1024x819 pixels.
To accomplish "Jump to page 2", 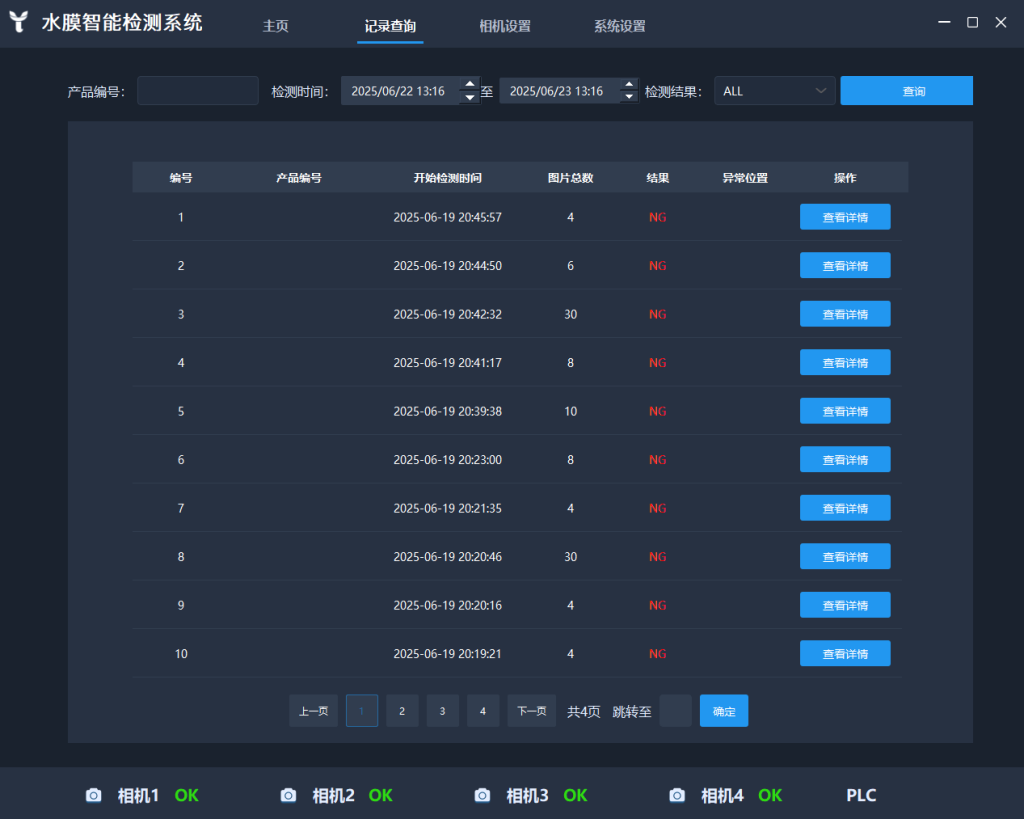I will tap(402, 711).
